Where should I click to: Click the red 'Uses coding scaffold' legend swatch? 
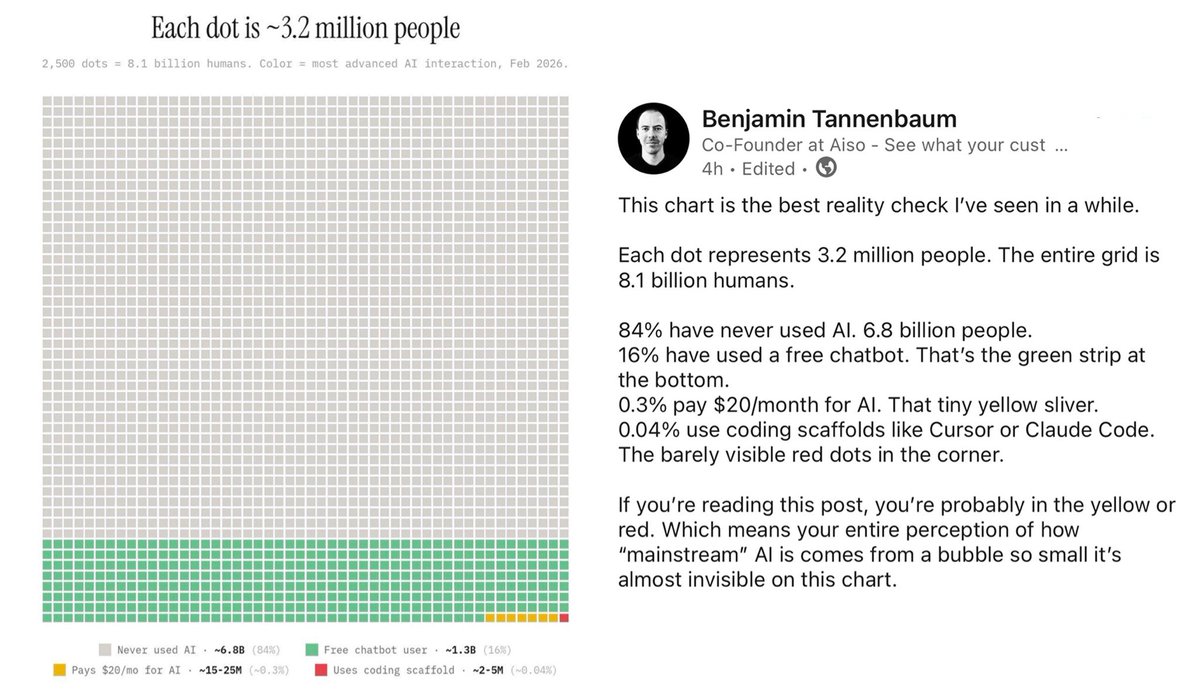(320, 670)
